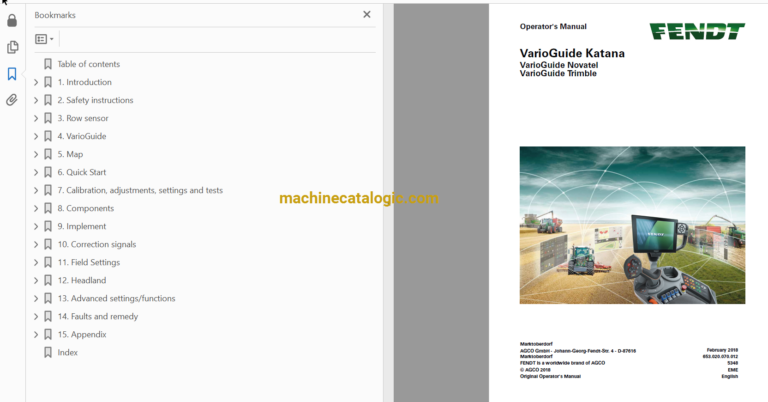Jump to 2. Safety instructions text
Viewport: 768px width, 402px height.
[x=96, y=100]
